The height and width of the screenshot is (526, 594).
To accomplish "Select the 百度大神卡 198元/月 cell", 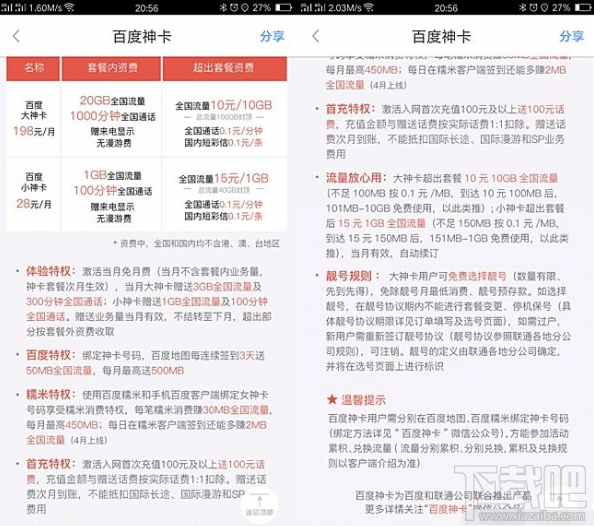I will click(x=33, y=119).
